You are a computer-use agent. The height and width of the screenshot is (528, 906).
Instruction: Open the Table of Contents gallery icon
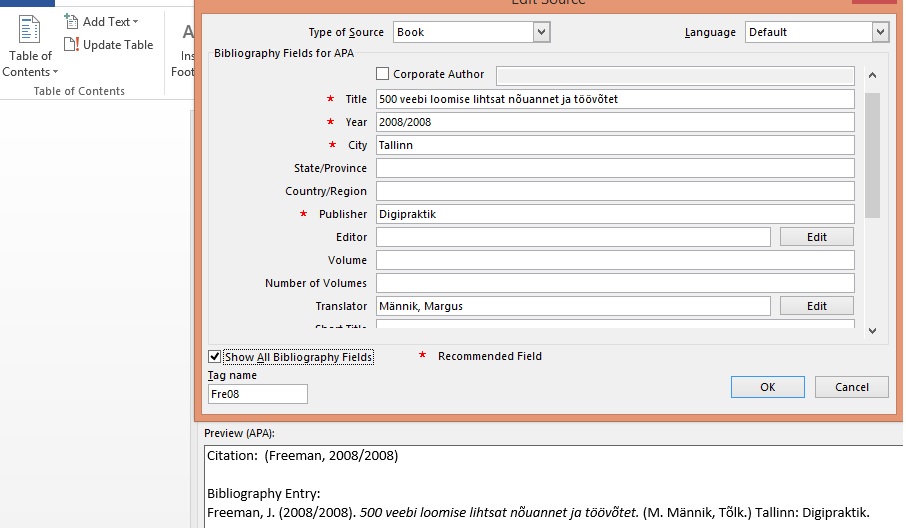point(29,29)
